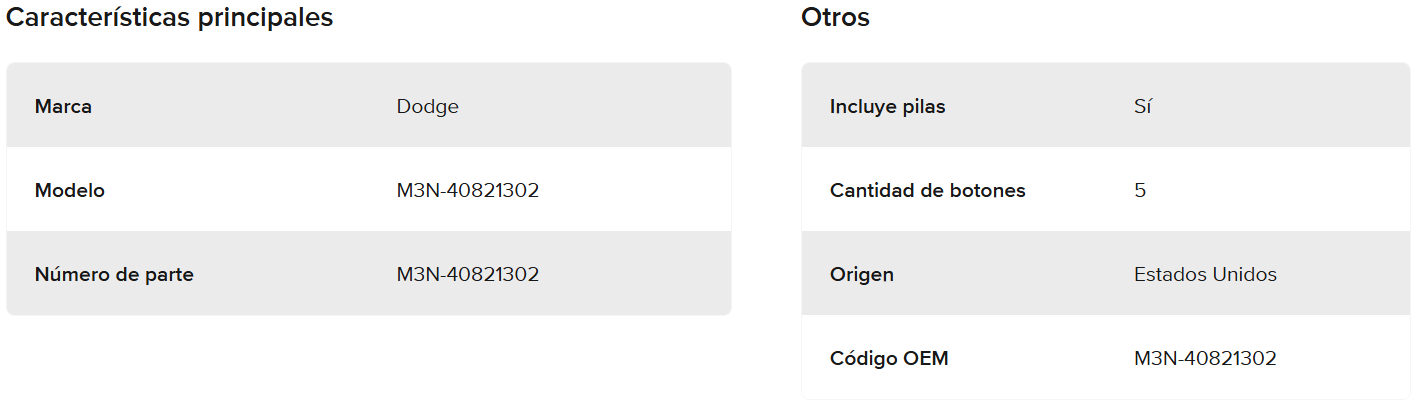The width and height of the screenshot is (1420, 407).
Task: Select the Modelo label
Action: coord(69,190)
